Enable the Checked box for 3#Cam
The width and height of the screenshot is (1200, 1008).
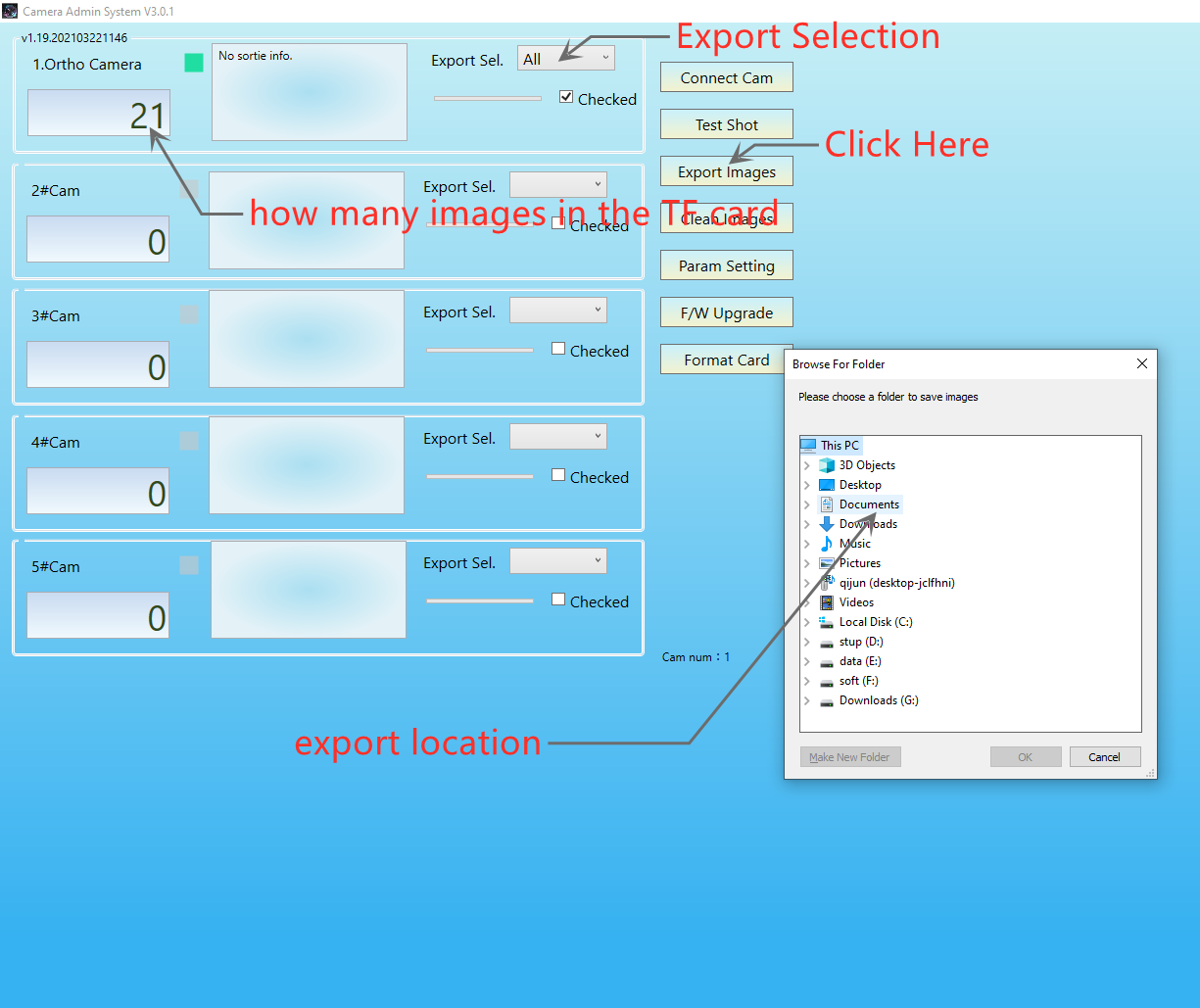[557, 350]
